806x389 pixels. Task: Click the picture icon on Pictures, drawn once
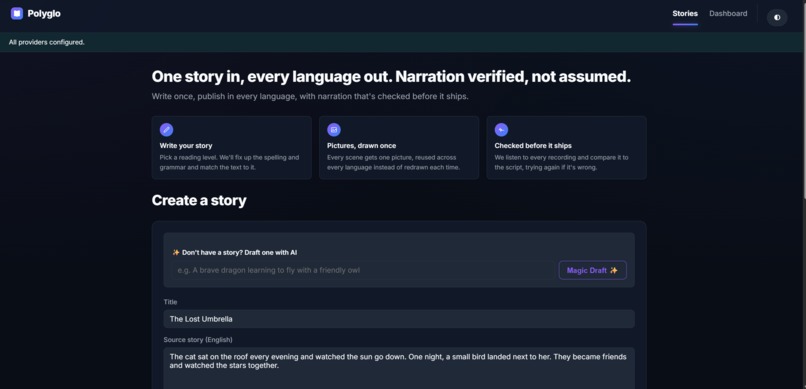pos(334,130)
